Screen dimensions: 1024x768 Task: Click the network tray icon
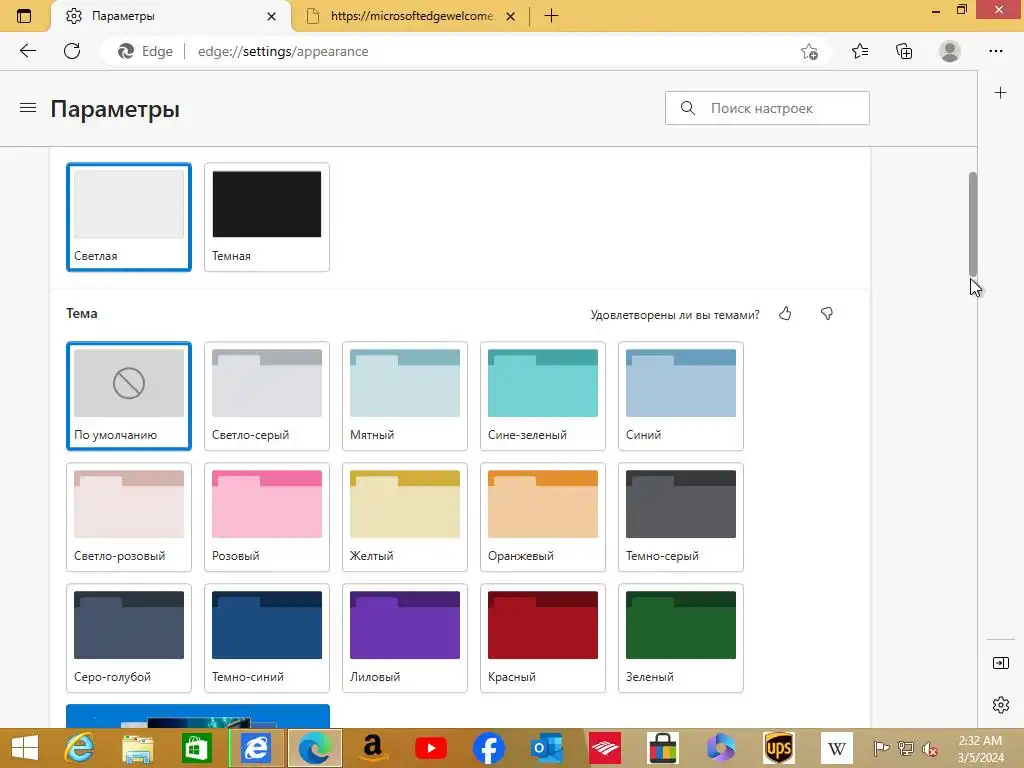coord(905,749)
